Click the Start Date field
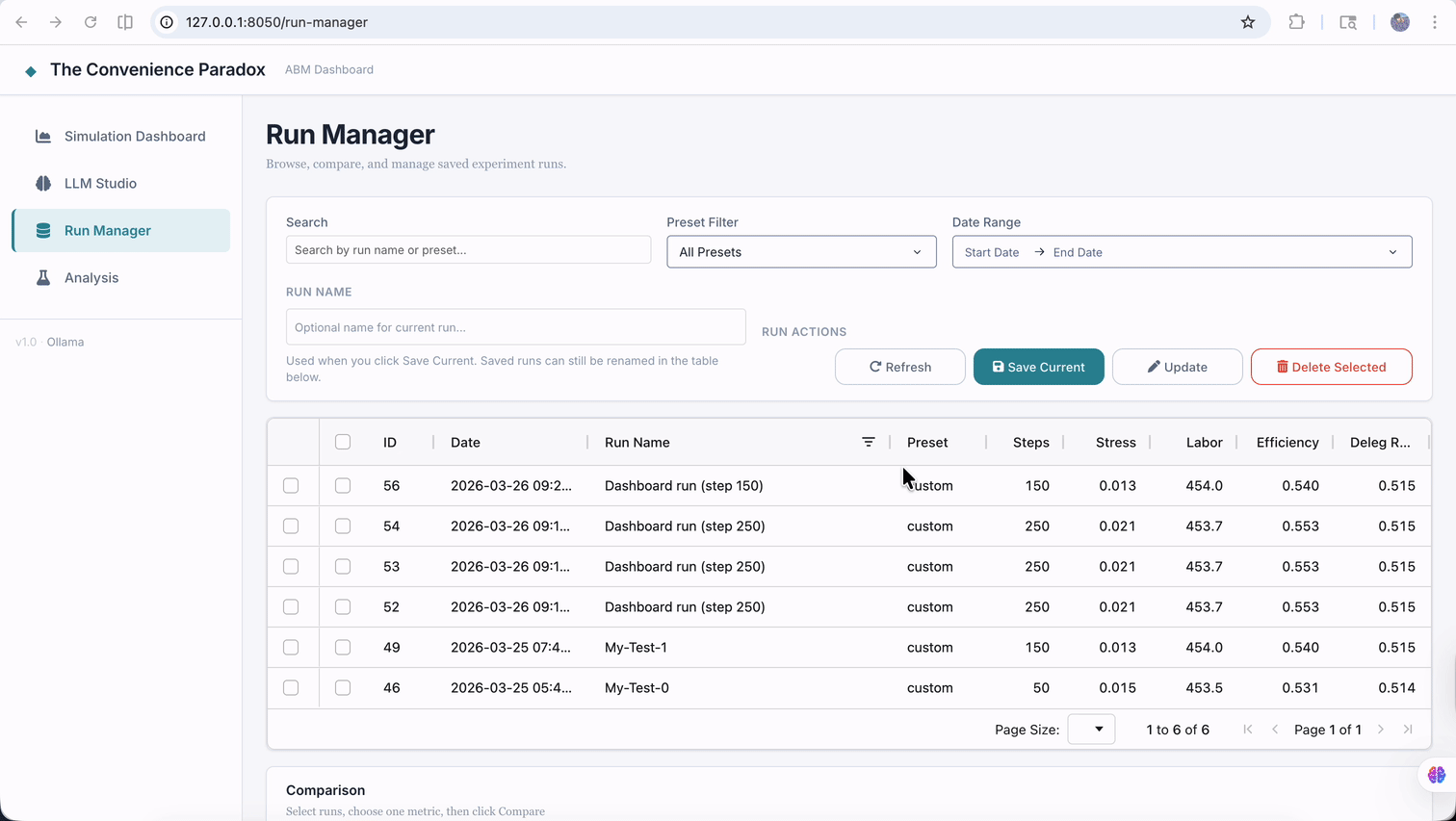Viewport: 1456px width, 821px height. 992,252
